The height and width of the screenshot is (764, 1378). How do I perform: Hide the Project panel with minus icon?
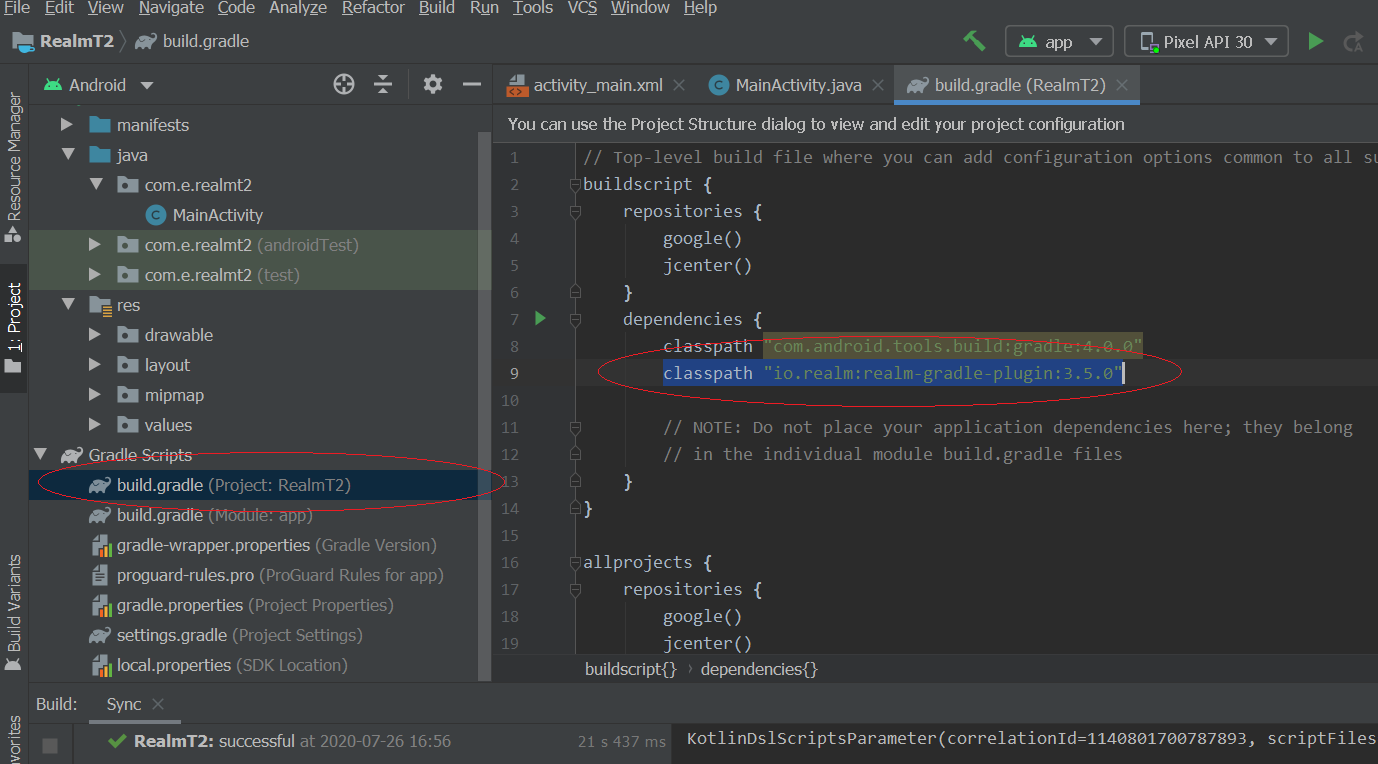(x=472, y=85)
